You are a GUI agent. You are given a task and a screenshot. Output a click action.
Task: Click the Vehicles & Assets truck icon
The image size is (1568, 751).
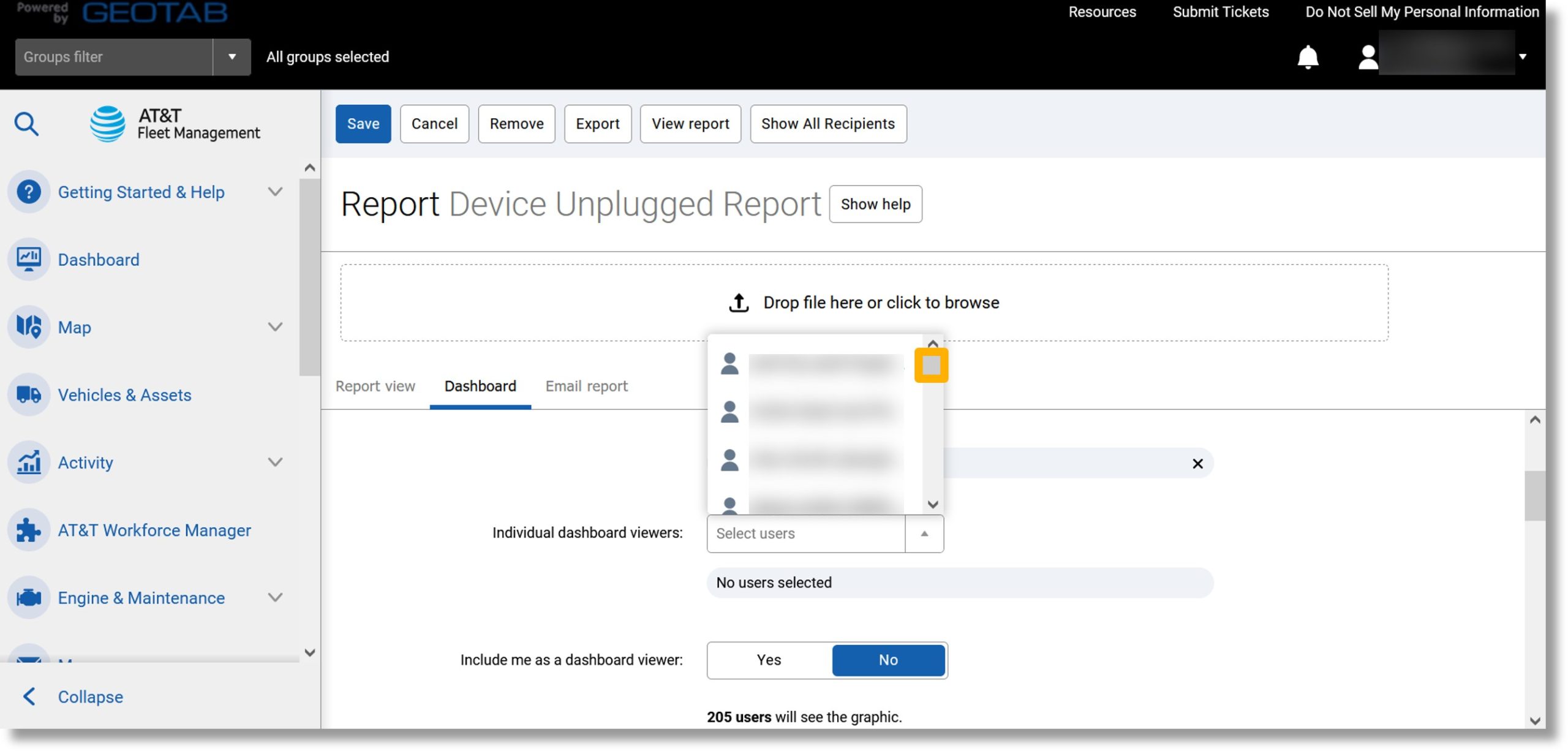[28, 394]
